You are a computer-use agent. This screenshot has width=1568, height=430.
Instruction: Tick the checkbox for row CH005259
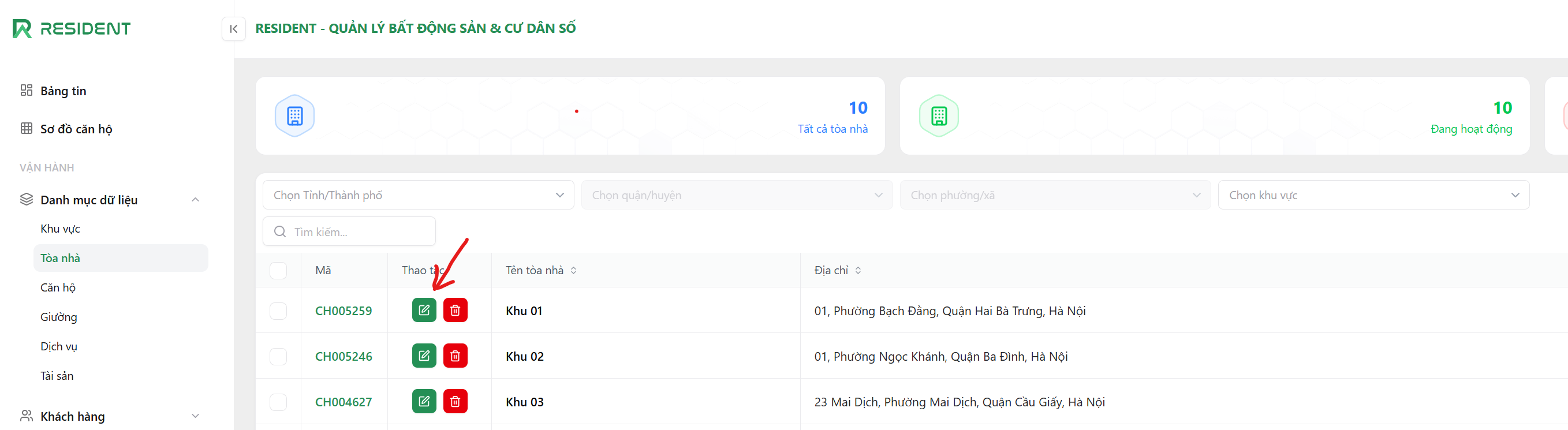click(278, 311)
